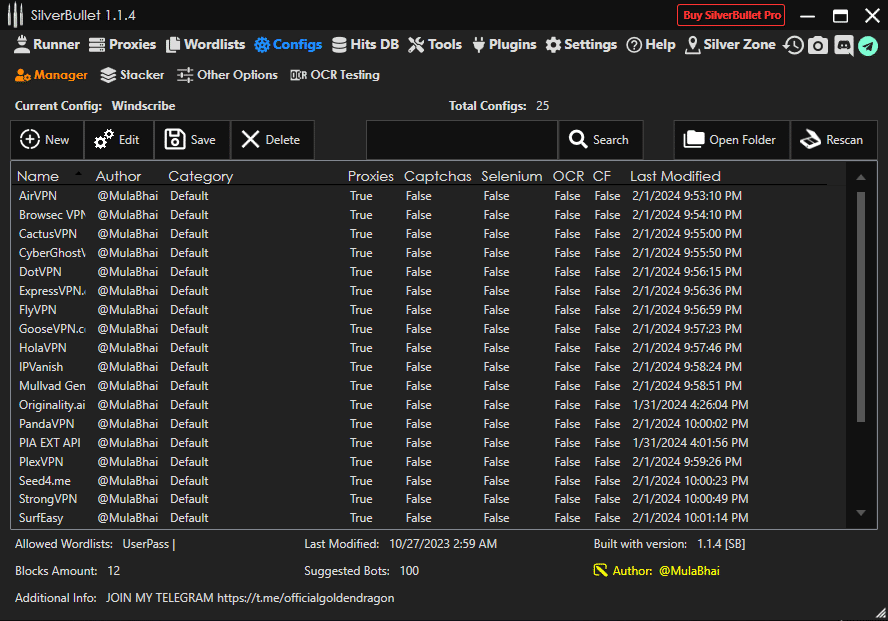Open the Runner tab
Viewport: 888px width, 621px height.
coord(46,45)
